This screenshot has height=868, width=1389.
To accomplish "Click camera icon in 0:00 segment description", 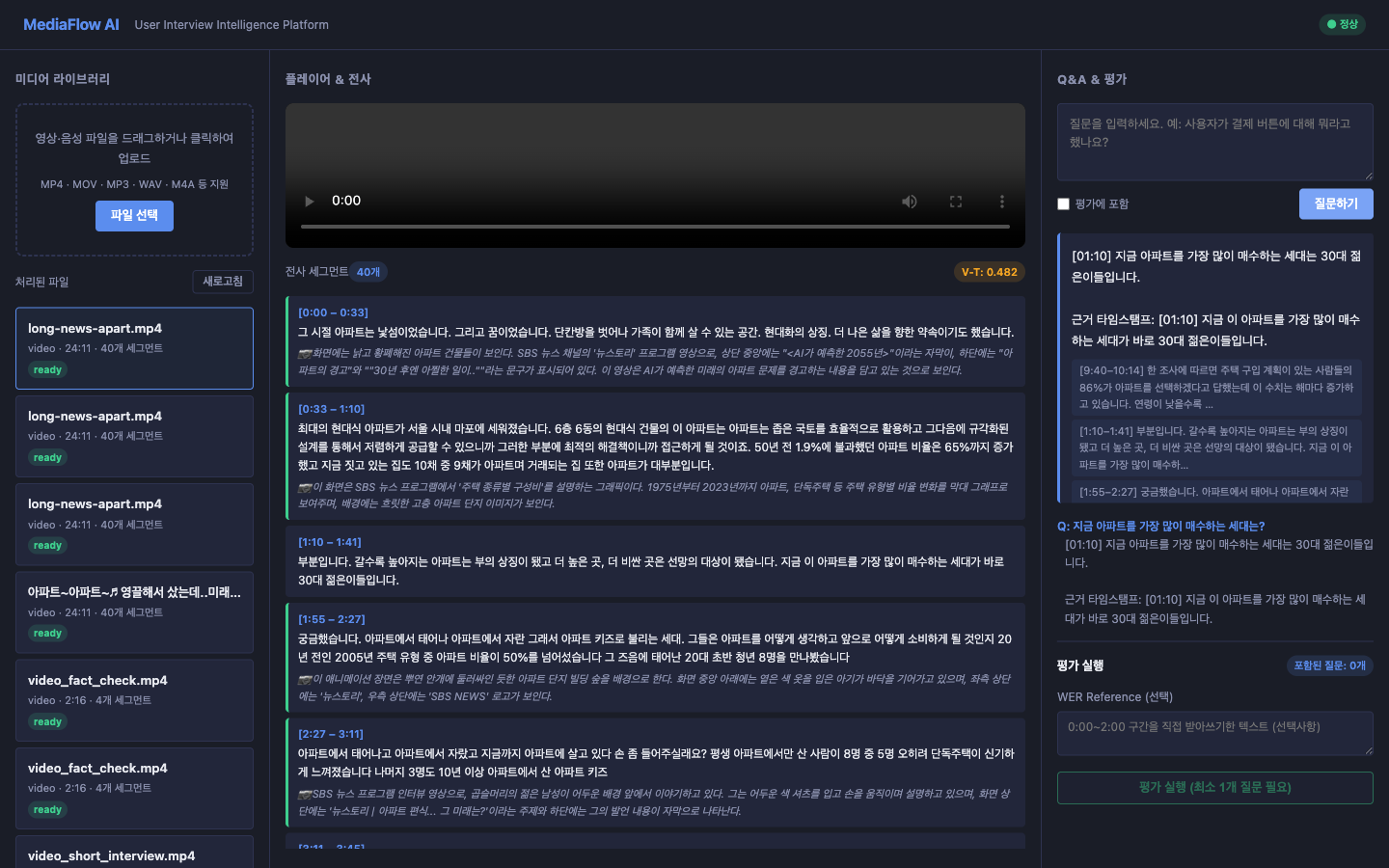I will pyautogui.click(x=305, y=354).
